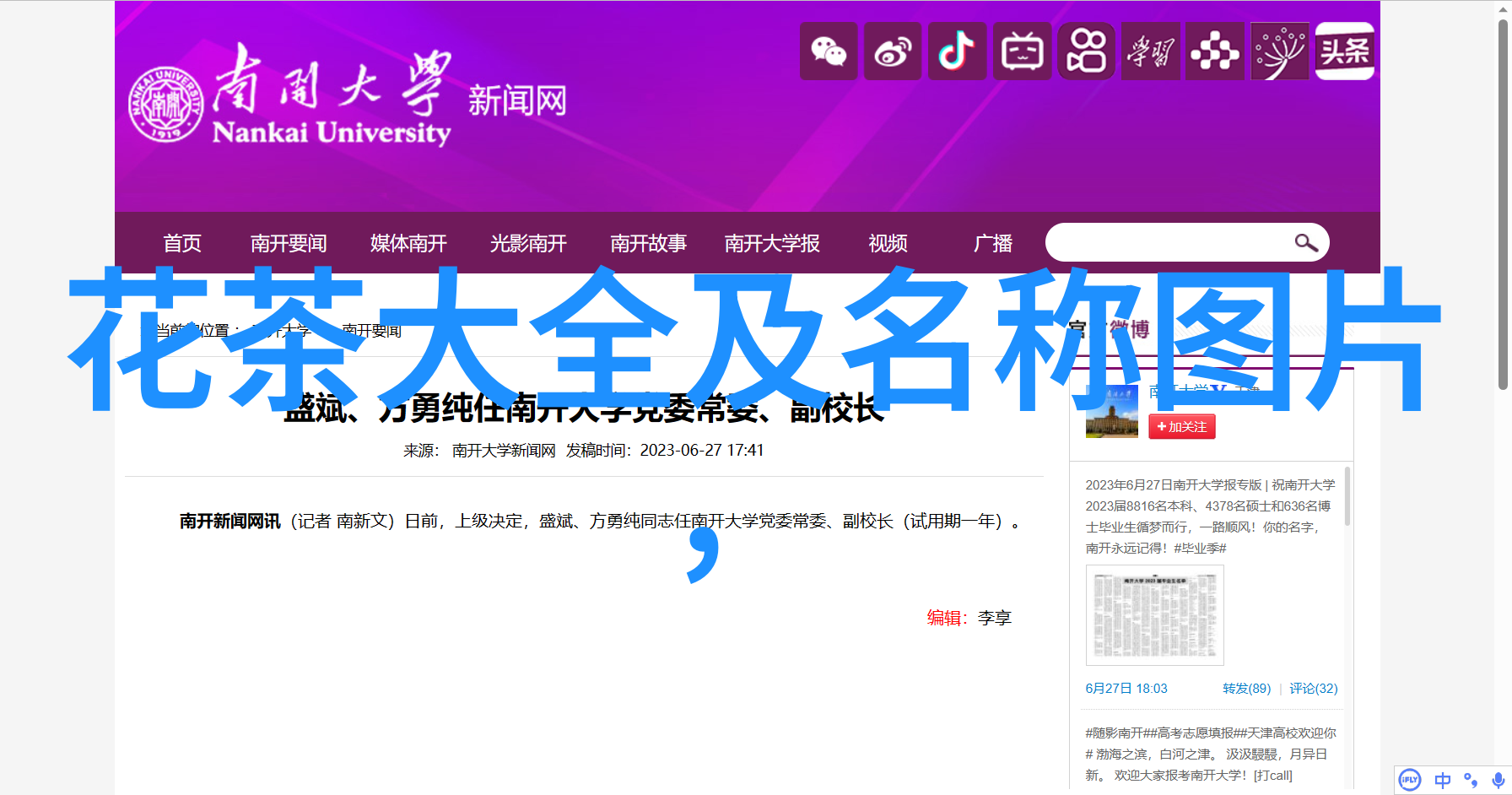
Task: Select 媒体南开 in navigation bar
Action: pos(408,243)
